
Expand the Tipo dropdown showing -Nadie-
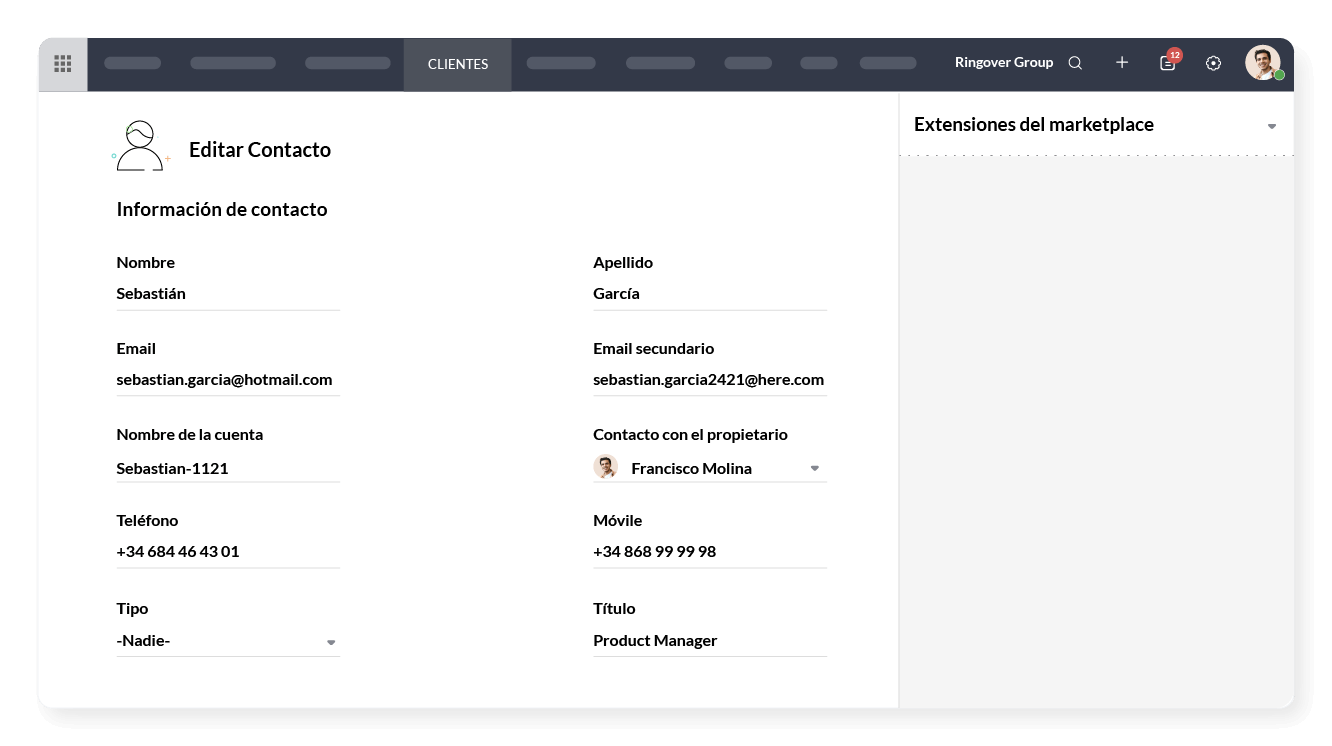(x=330, y=641)
